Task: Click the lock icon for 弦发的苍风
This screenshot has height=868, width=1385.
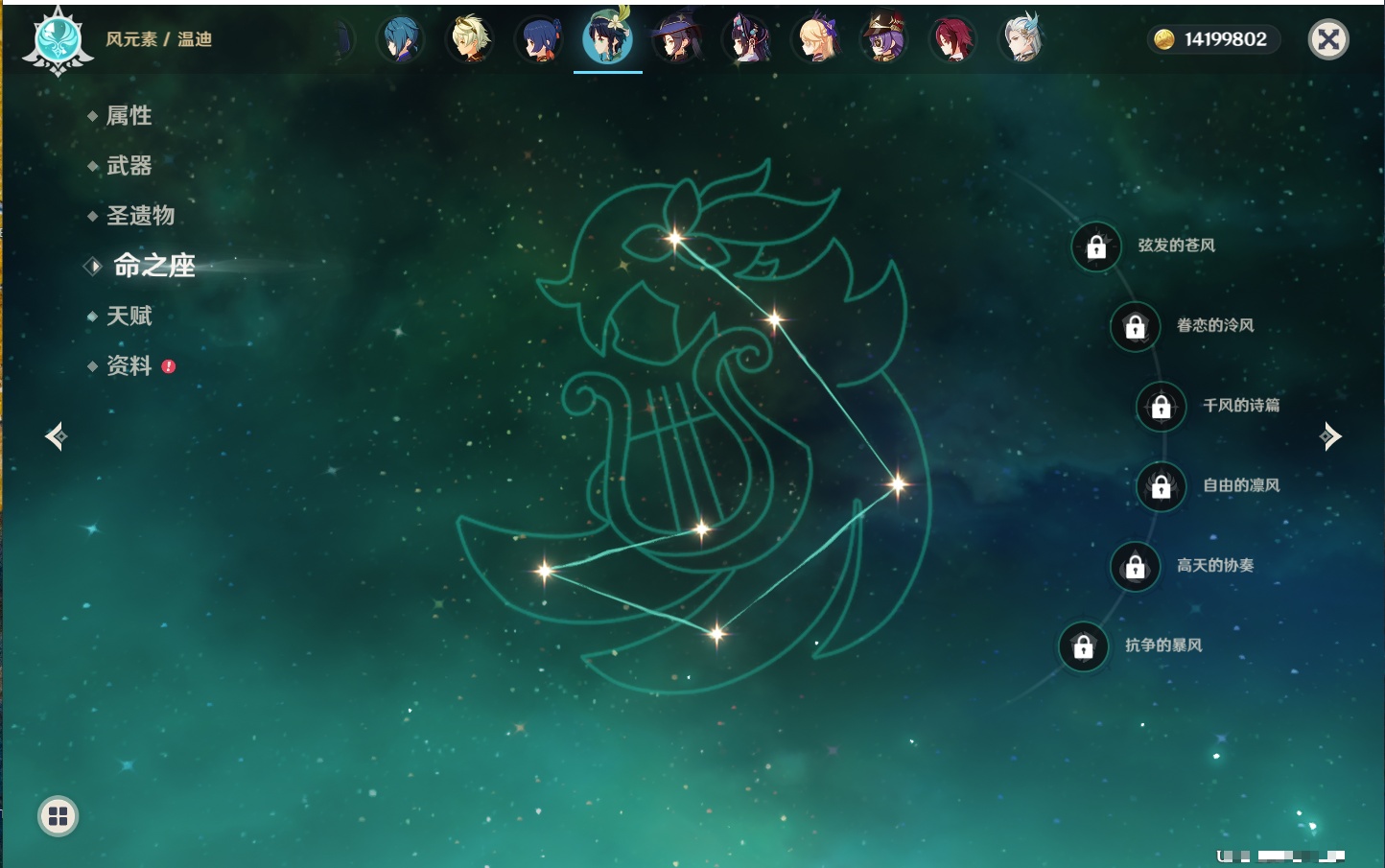Action: pos(1096,247)
